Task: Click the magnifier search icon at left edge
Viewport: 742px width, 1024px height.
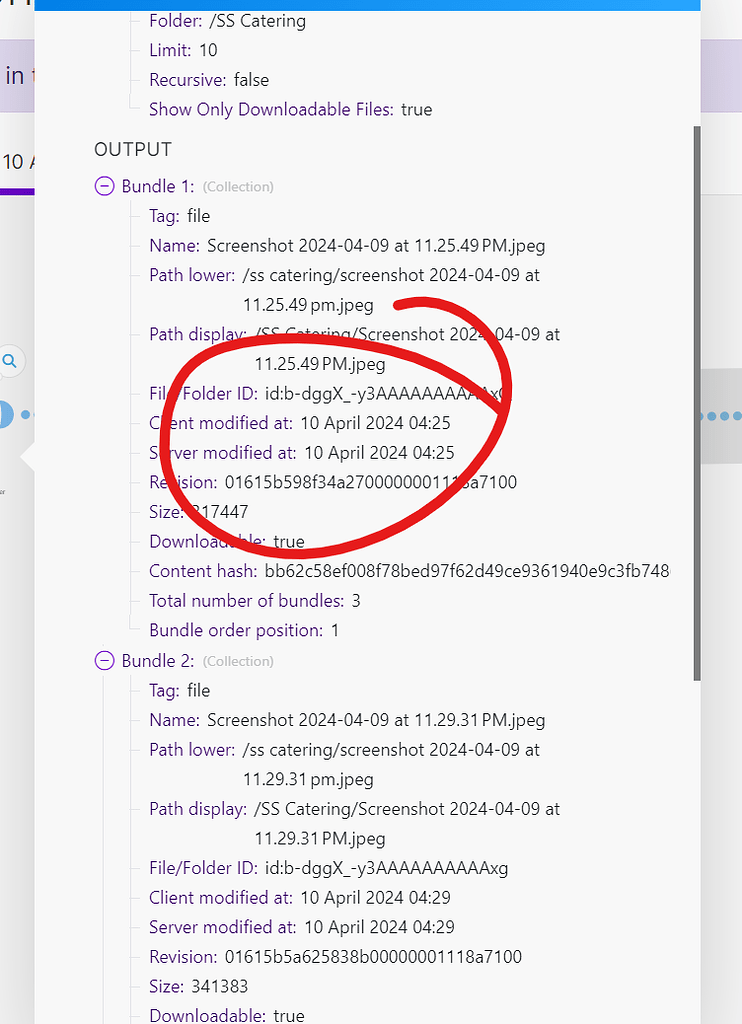Action: pyautogui.click(x=10, y=361)
